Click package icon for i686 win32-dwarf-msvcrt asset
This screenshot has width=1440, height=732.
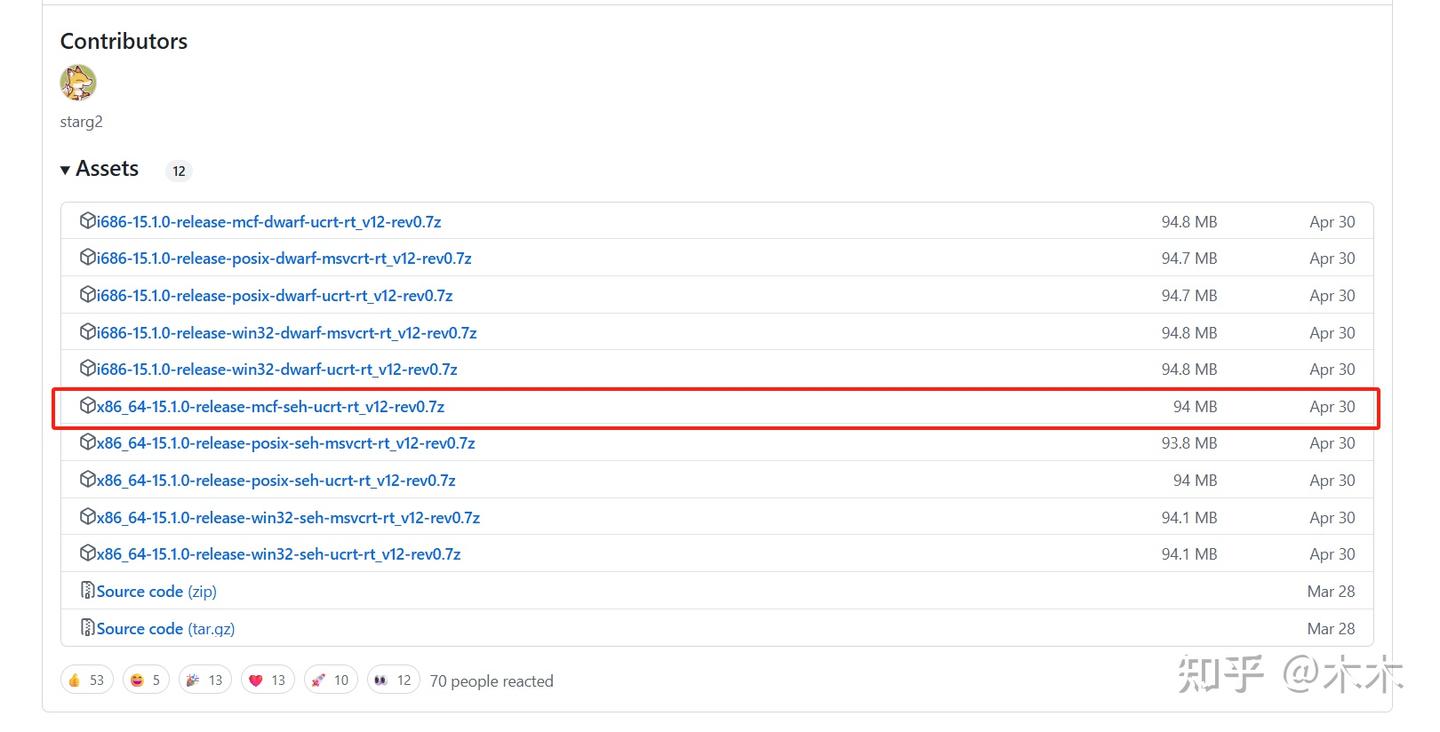[x=88, y=332]
